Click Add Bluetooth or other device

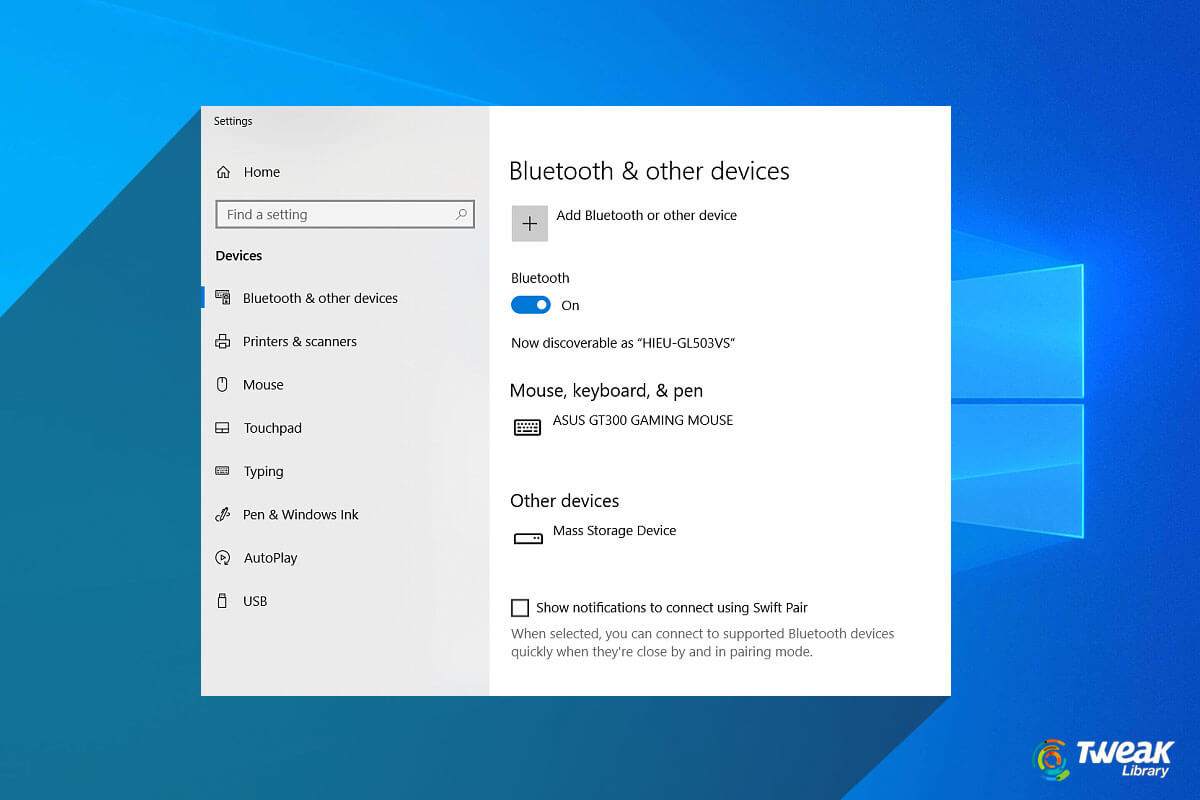(647, 215)
